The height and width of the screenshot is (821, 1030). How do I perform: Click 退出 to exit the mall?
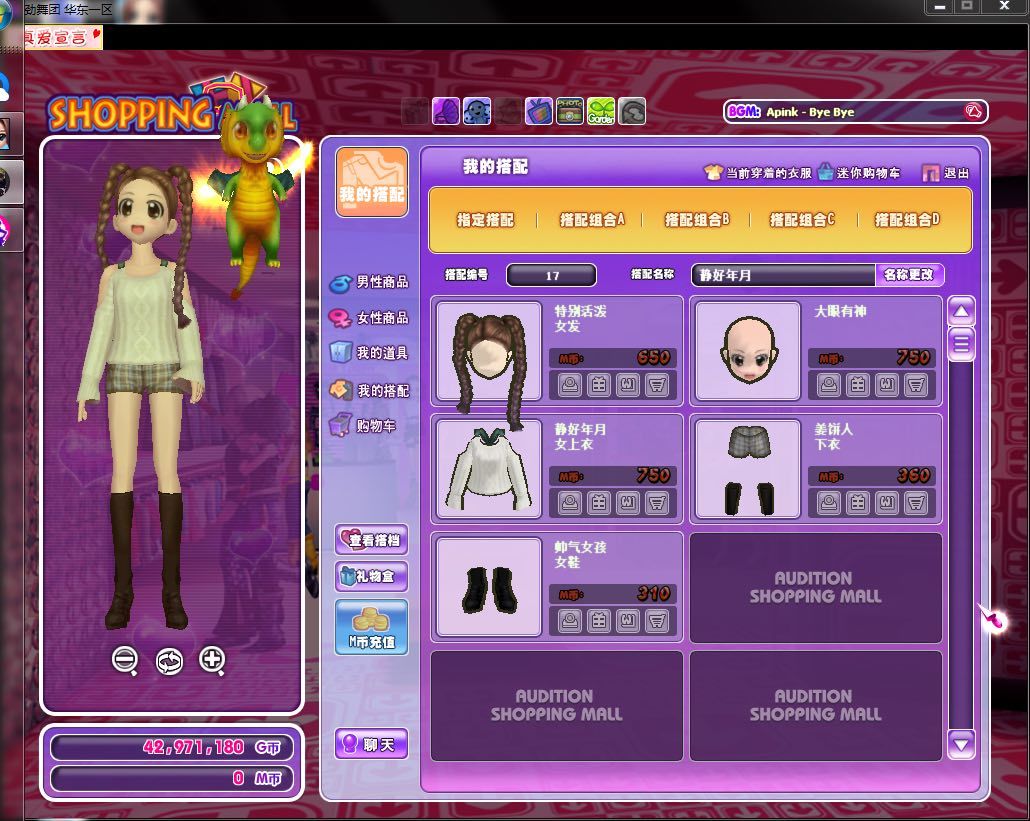[x=946, y=173]
